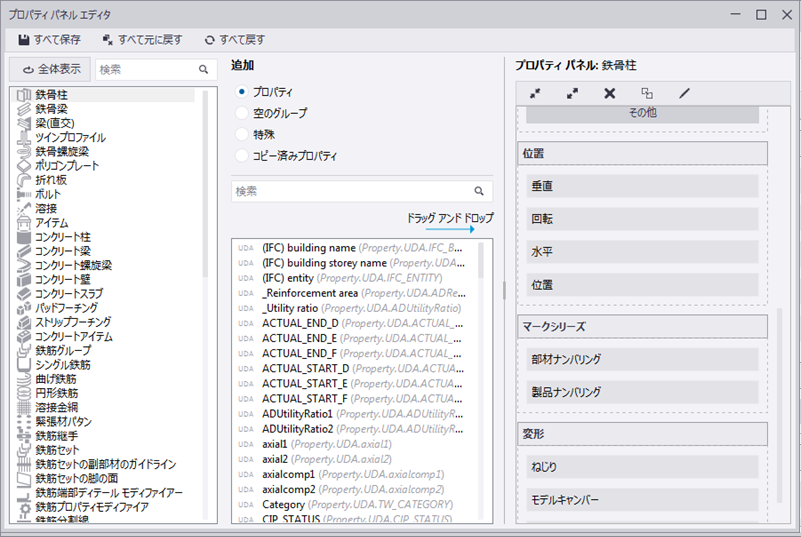The height and width of the screenshot is (537, 801).
Task: Click the すべて保存 save all button
Action: (50, 40)
